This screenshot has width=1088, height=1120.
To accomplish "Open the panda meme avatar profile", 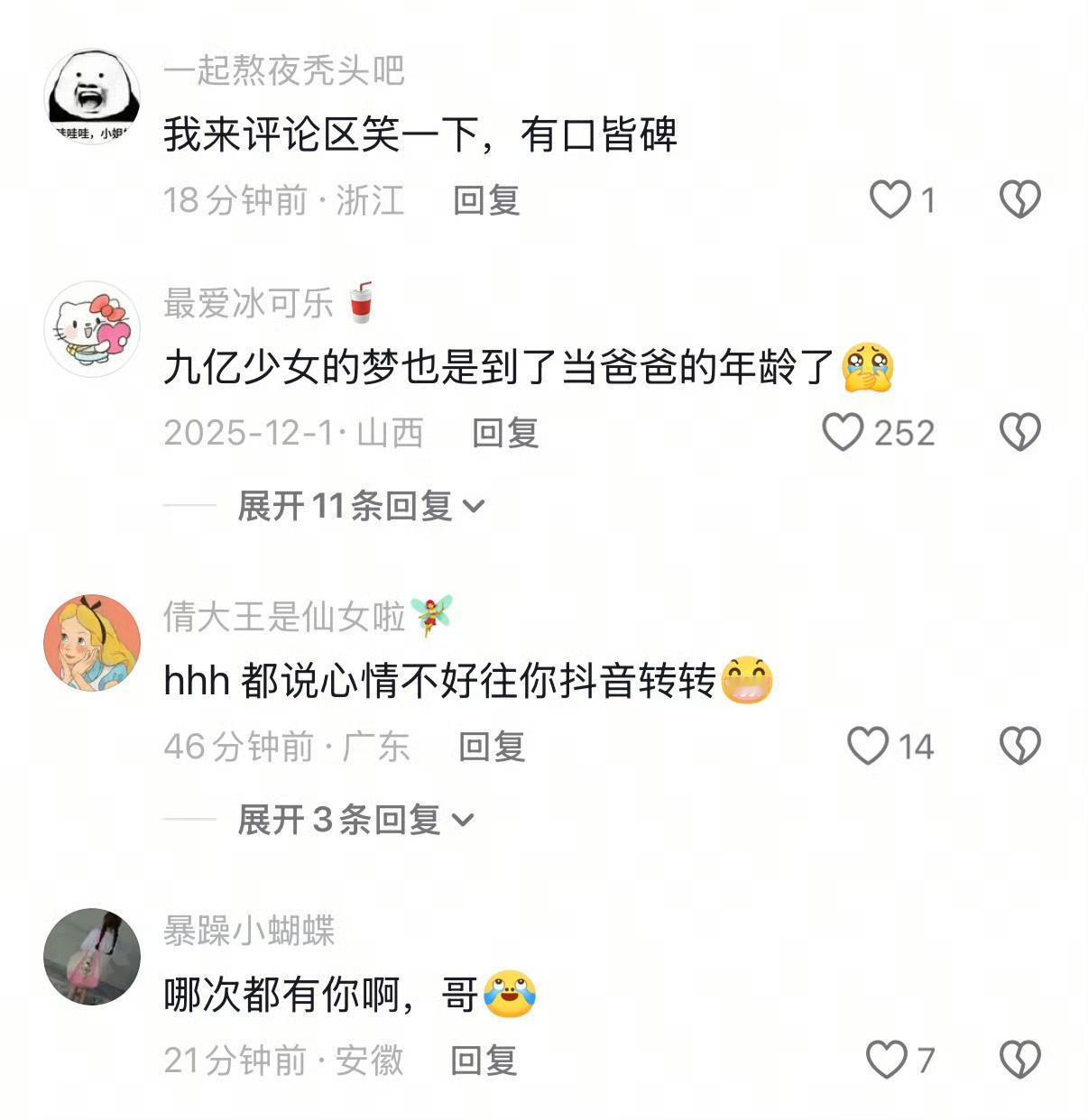I will (x=92, y=96).
